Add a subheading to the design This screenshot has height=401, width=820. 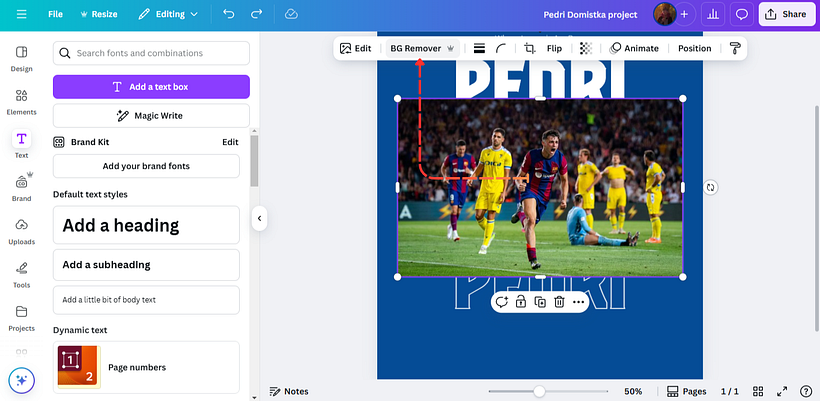[x=146, y=265]
